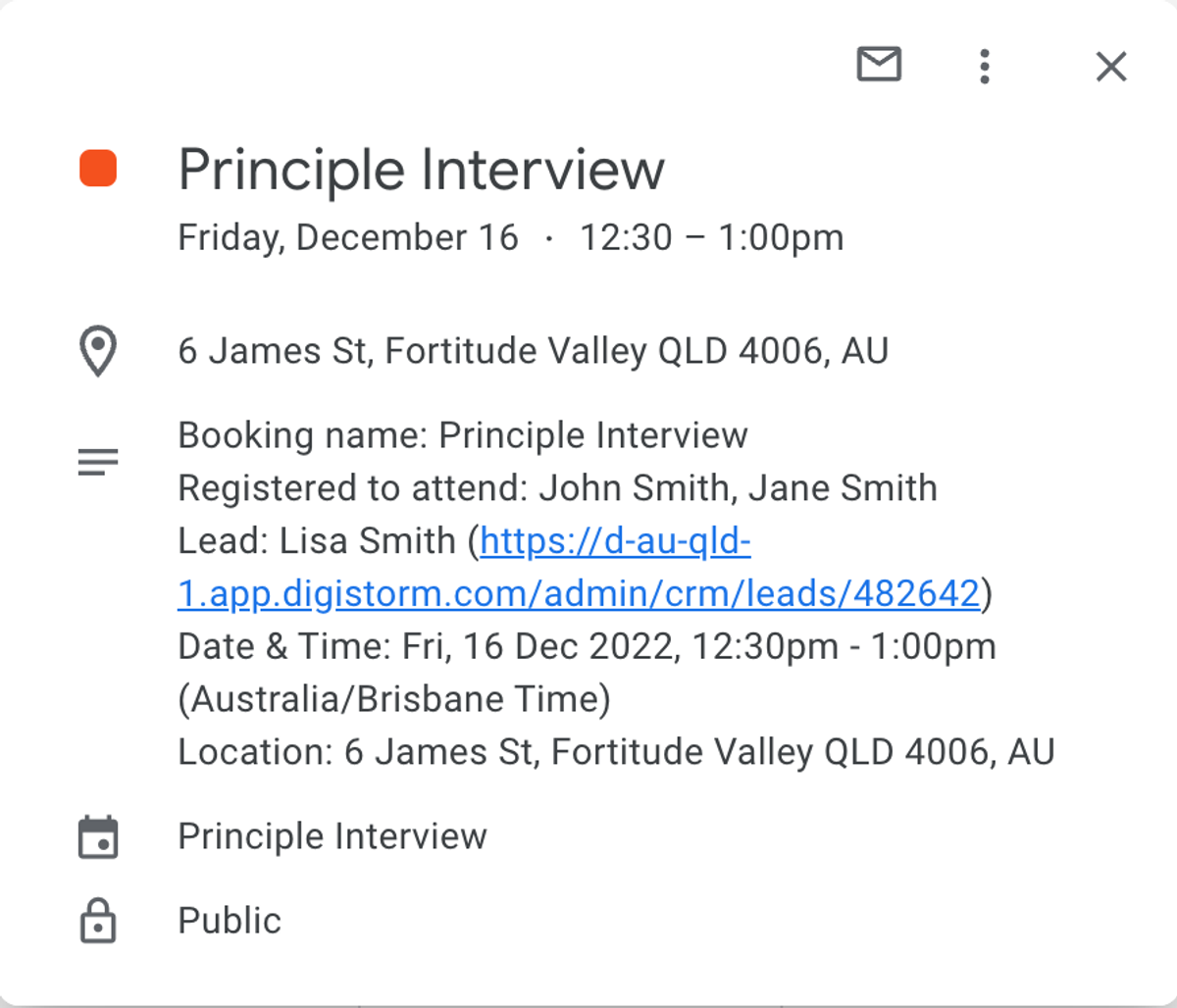Click the lock visibility icon
The image size is (1177, 1008).
(98, 921)
